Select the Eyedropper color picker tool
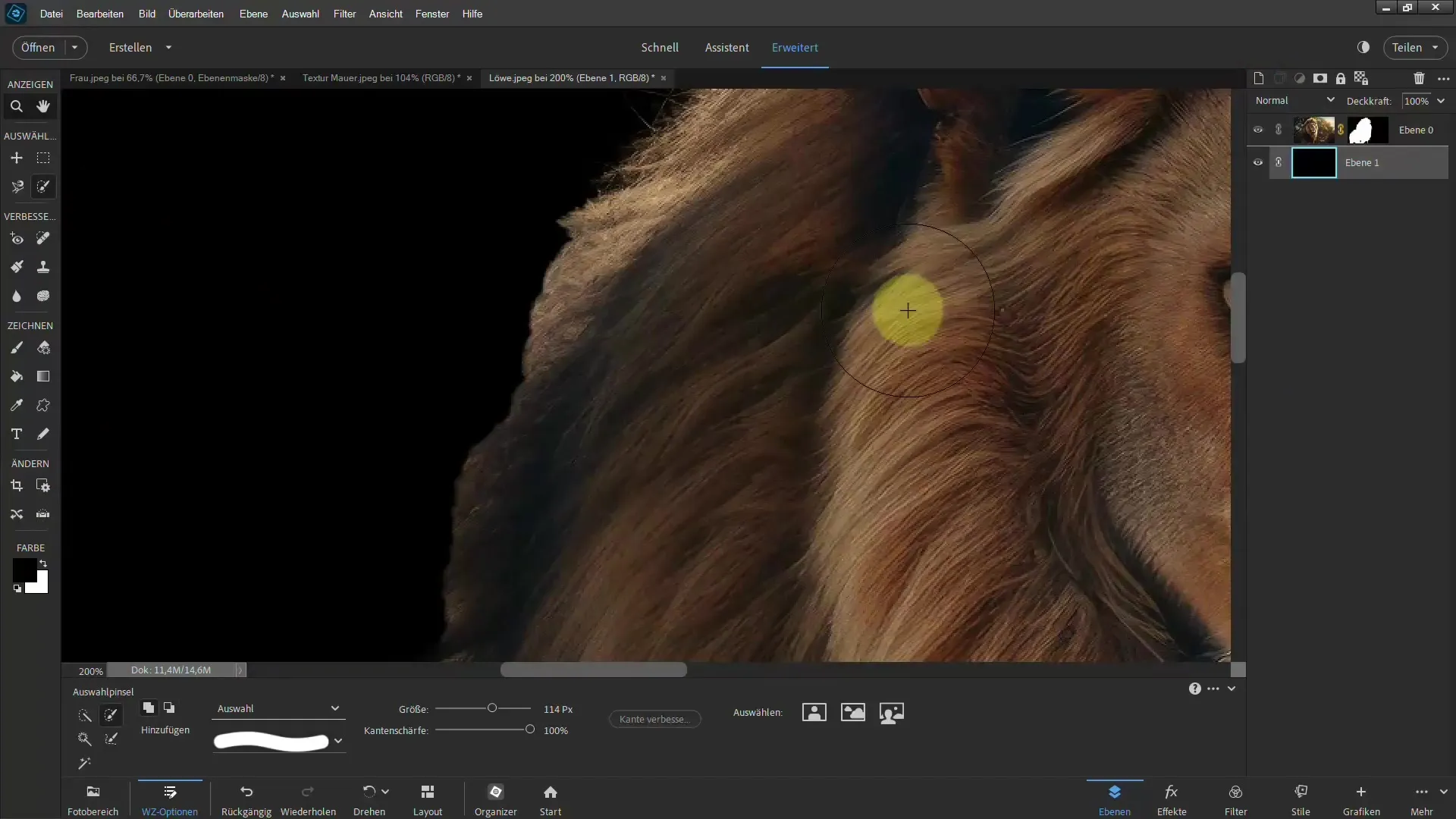 tap(16, 405)
